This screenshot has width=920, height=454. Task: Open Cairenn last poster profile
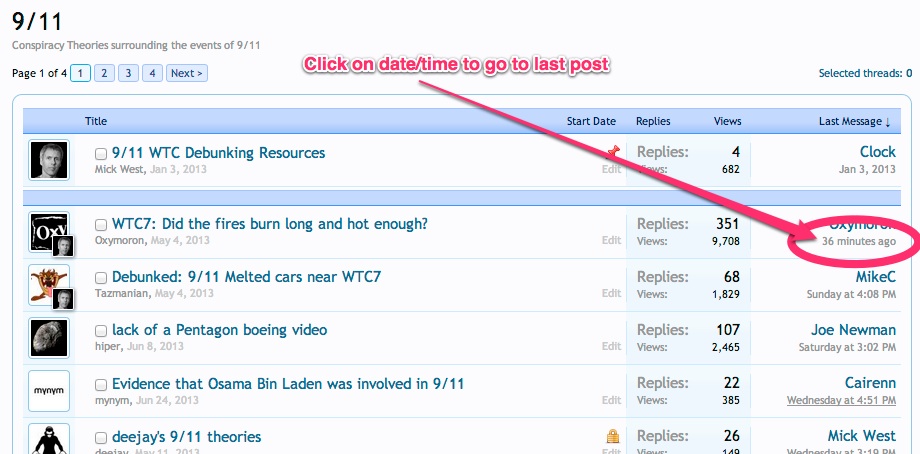(x=870, y=383)
